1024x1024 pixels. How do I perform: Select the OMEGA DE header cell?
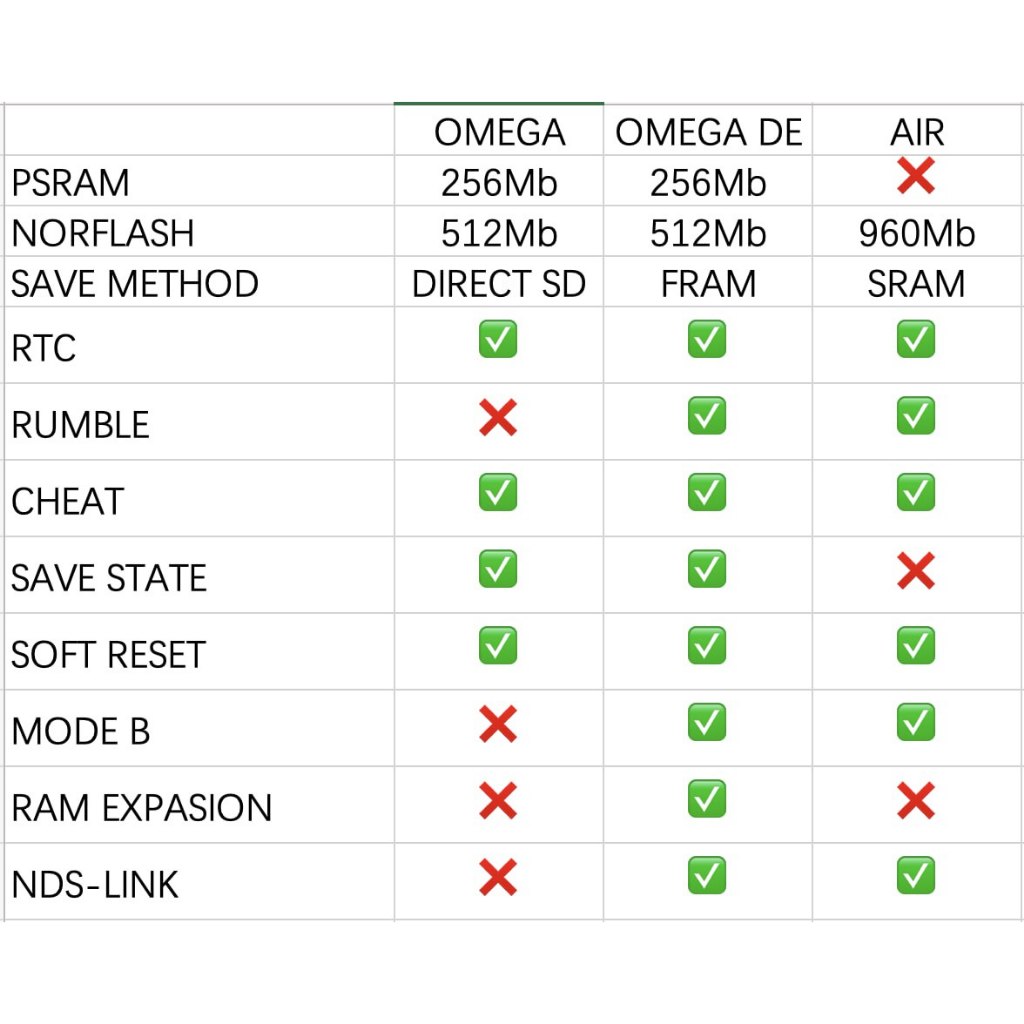708,133
